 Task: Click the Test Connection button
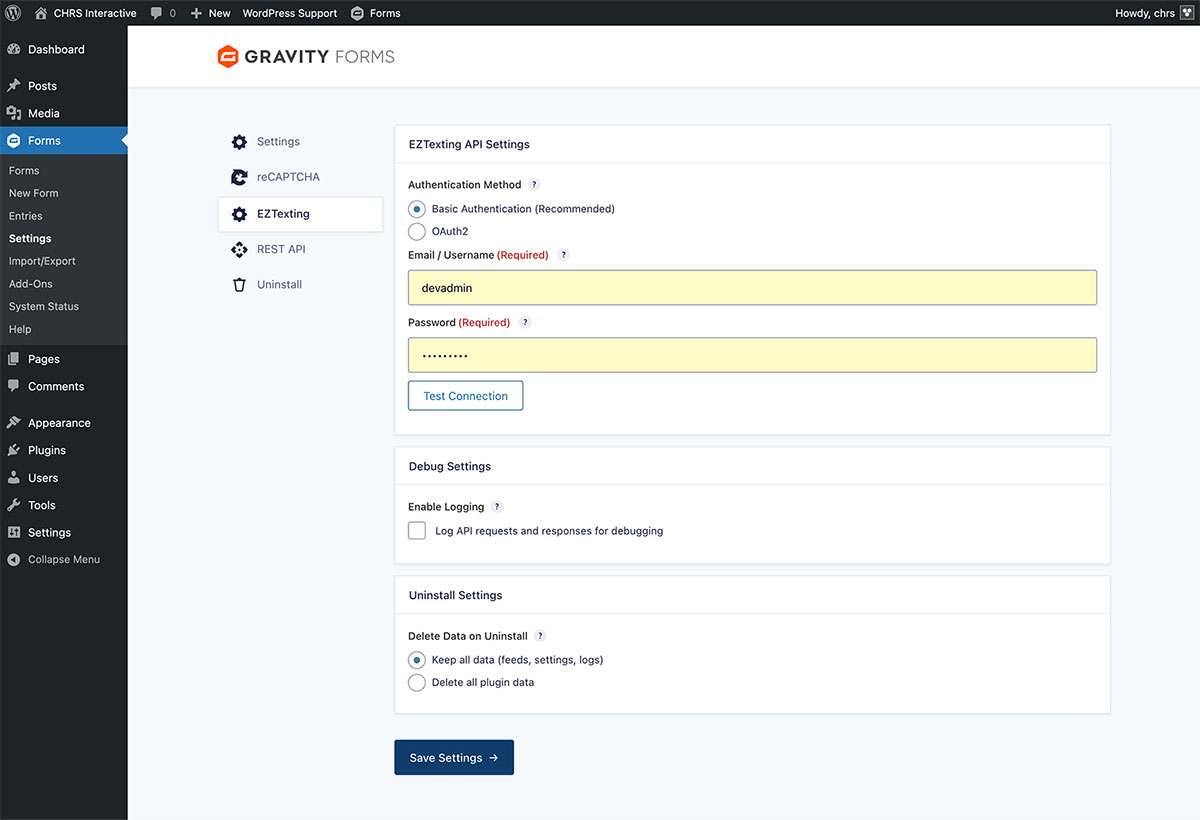pos(465,395)
